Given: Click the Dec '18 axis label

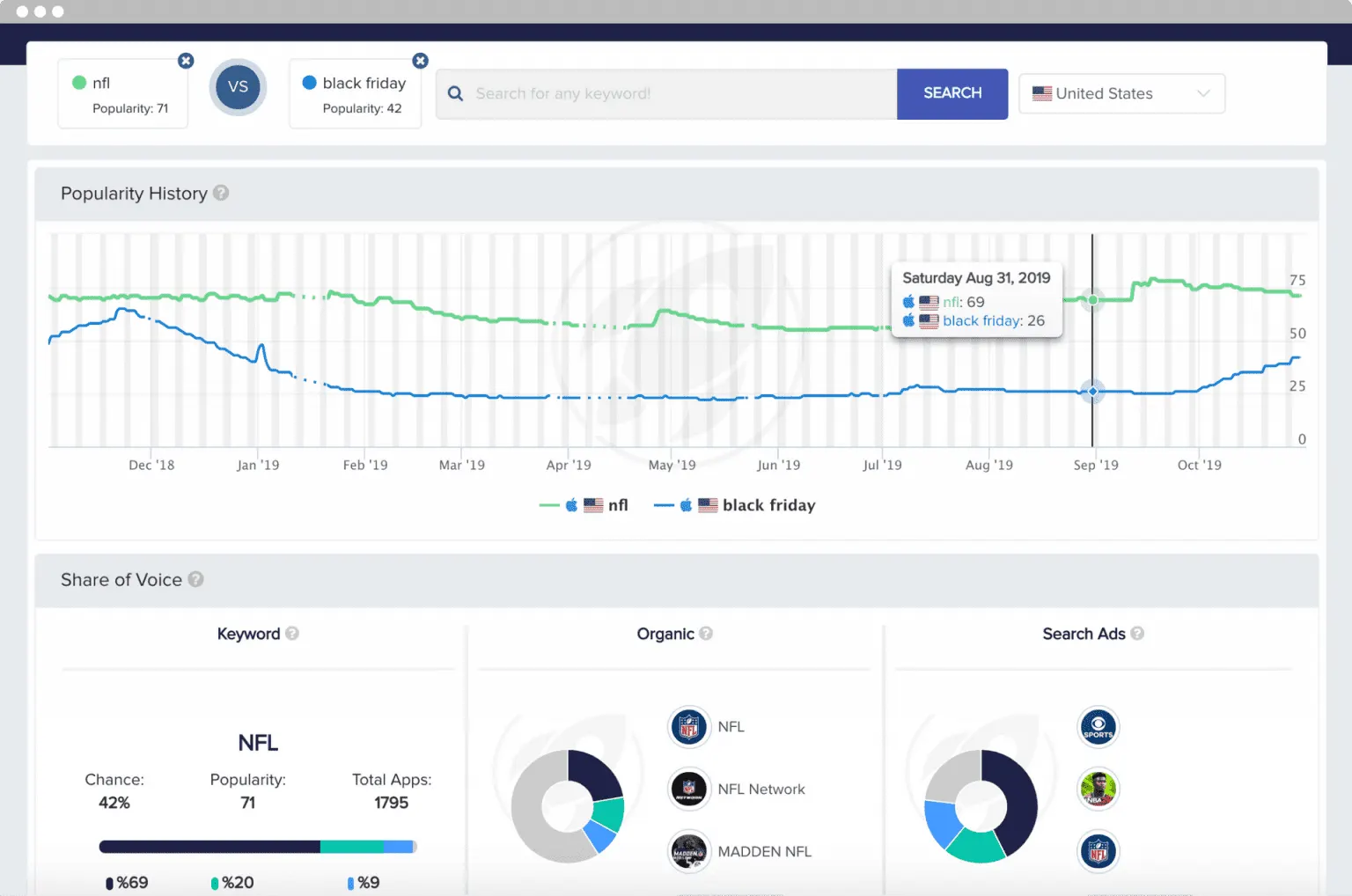Looking at the screenshot, I should coord(151,465).
